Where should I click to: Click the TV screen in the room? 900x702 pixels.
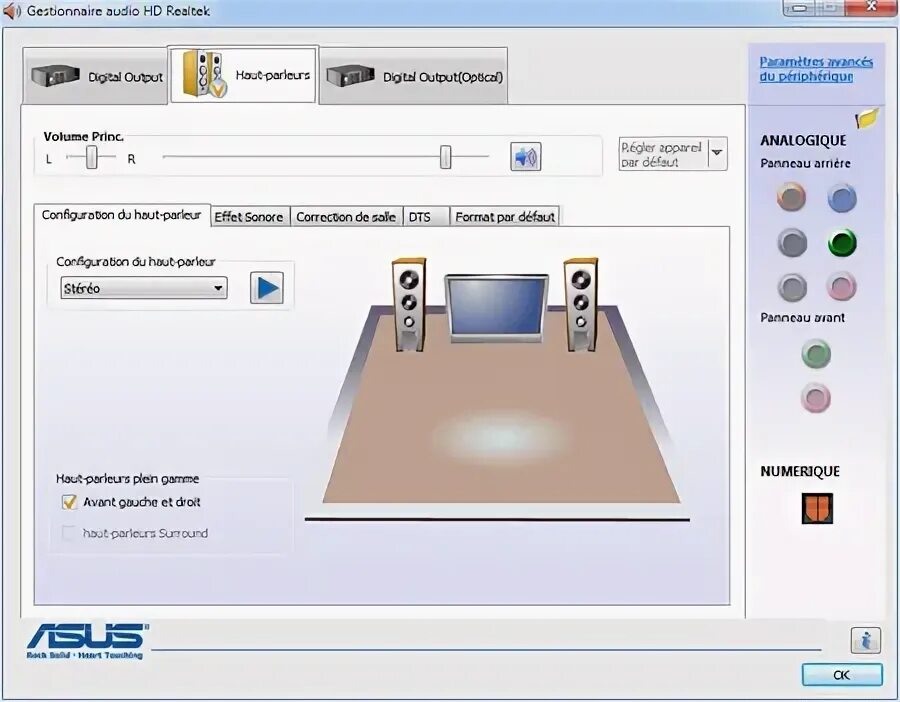(496, 308)
